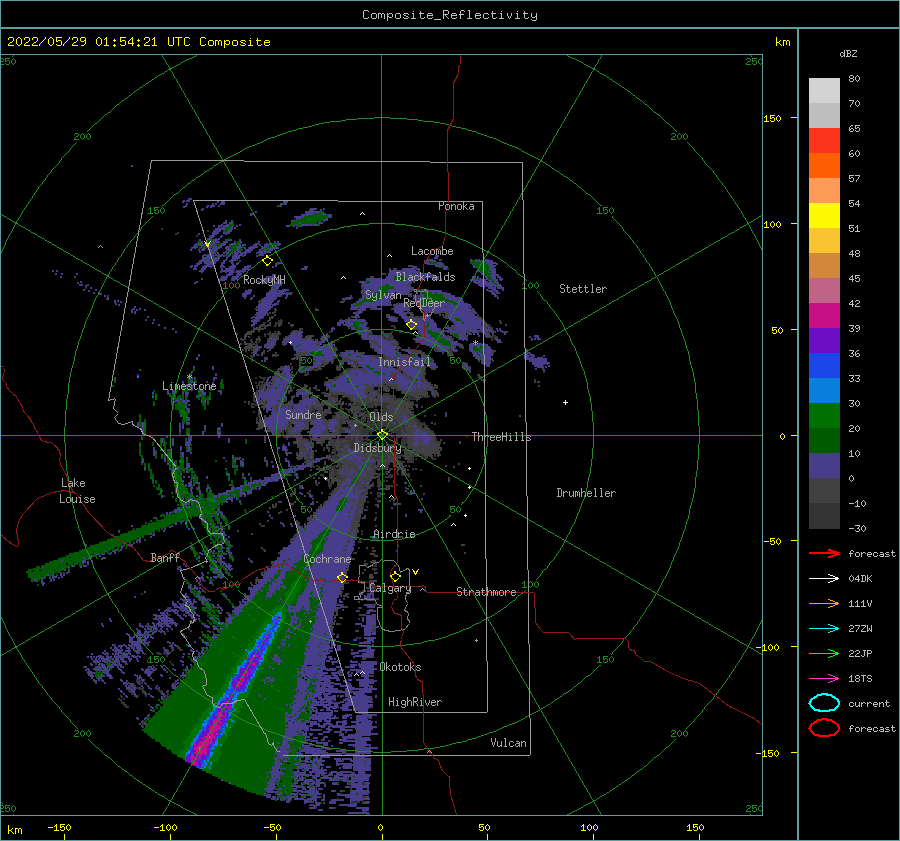Click the yellow diamond marker near RockyMH

(267, 261)
